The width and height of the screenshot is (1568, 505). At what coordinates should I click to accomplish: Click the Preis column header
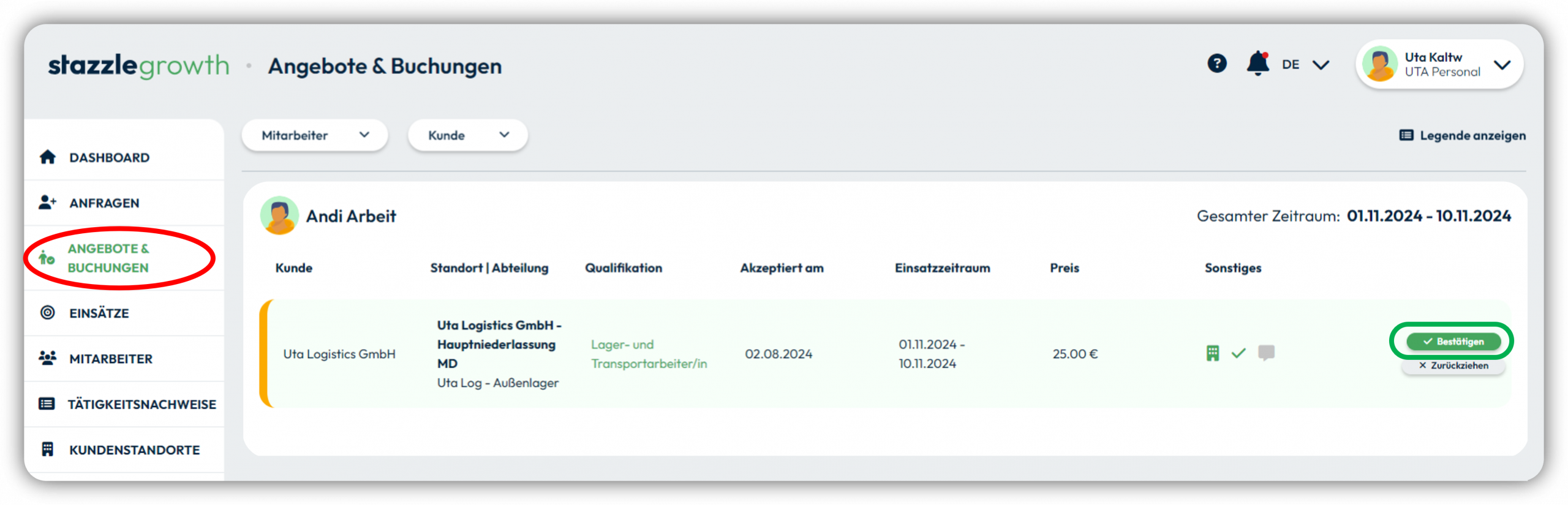1065,267
